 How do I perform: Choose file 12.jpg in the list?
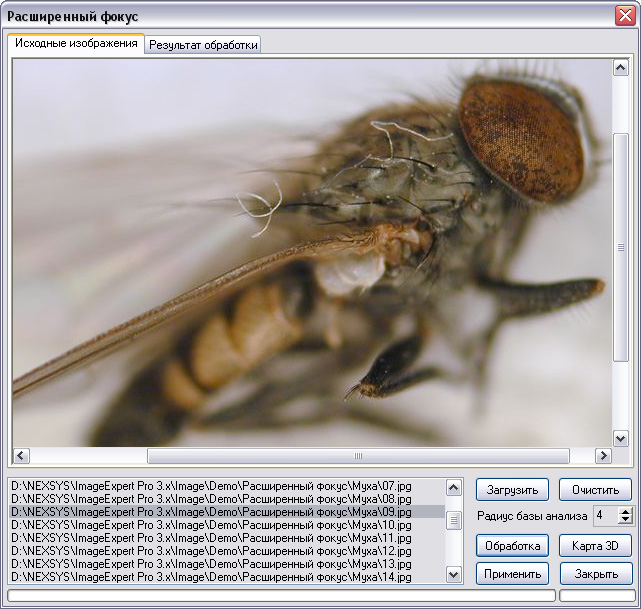pyautogui.click(x=212, y=551)
